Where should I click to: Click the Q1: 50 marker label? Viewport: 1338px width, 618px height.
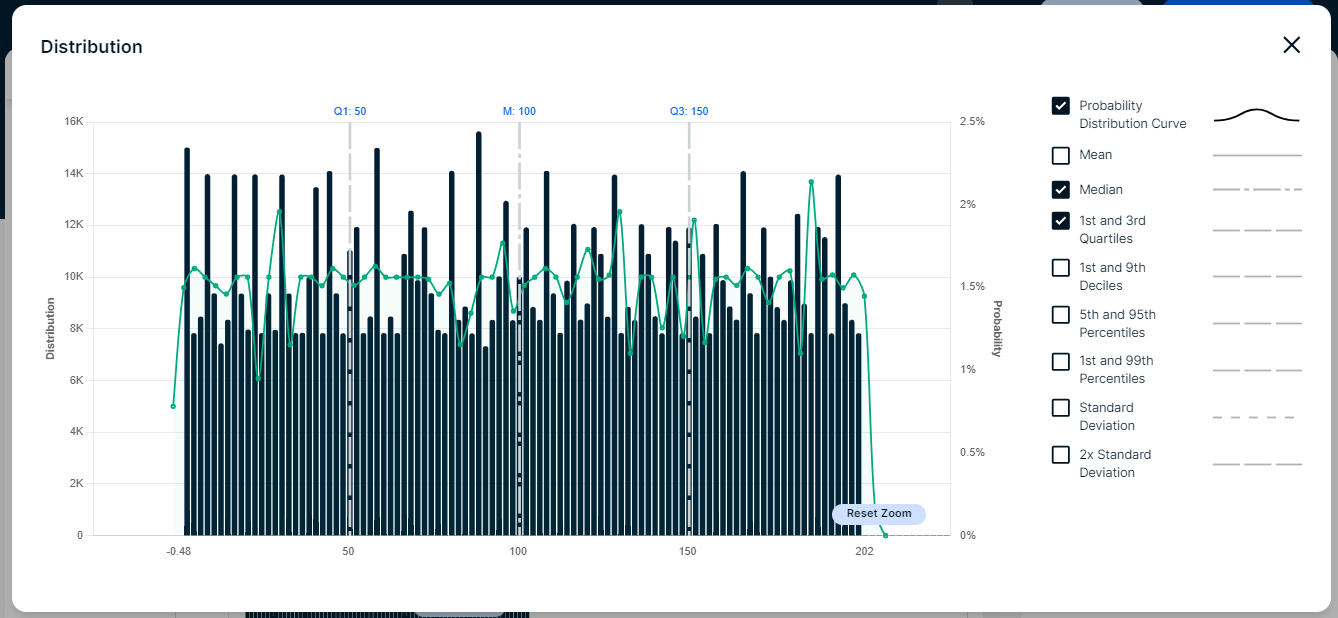tap(350, 112)
